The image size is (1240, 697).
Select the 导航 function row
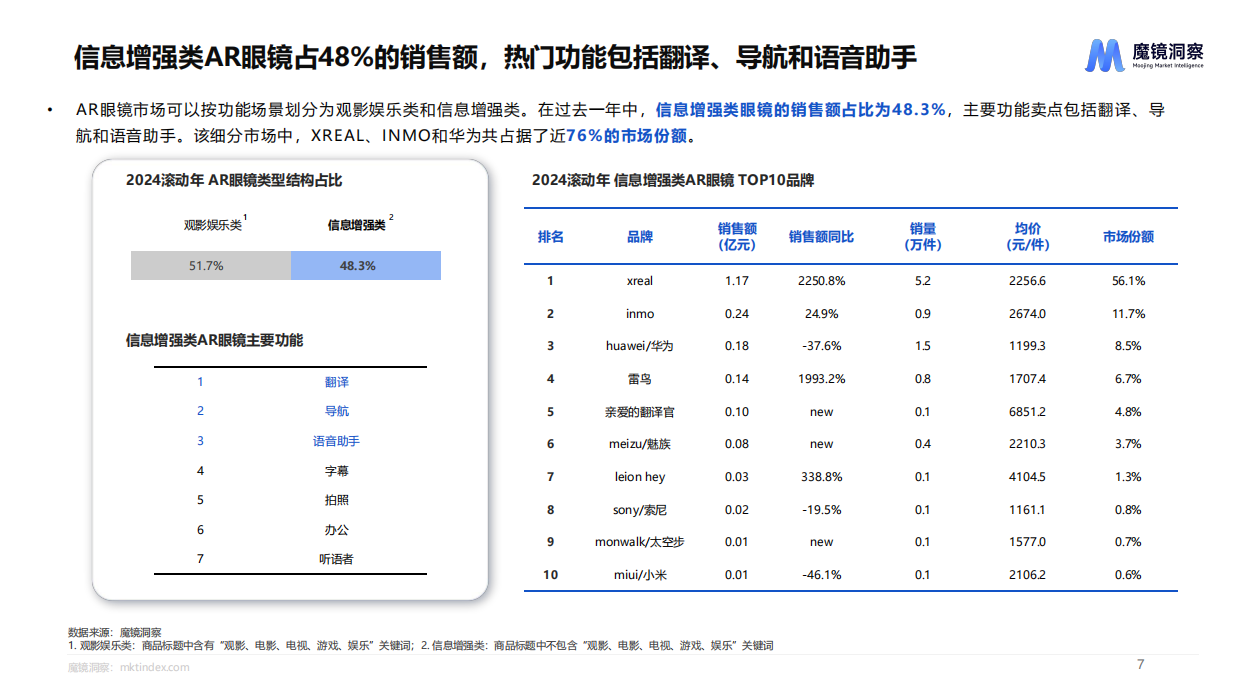290,411
